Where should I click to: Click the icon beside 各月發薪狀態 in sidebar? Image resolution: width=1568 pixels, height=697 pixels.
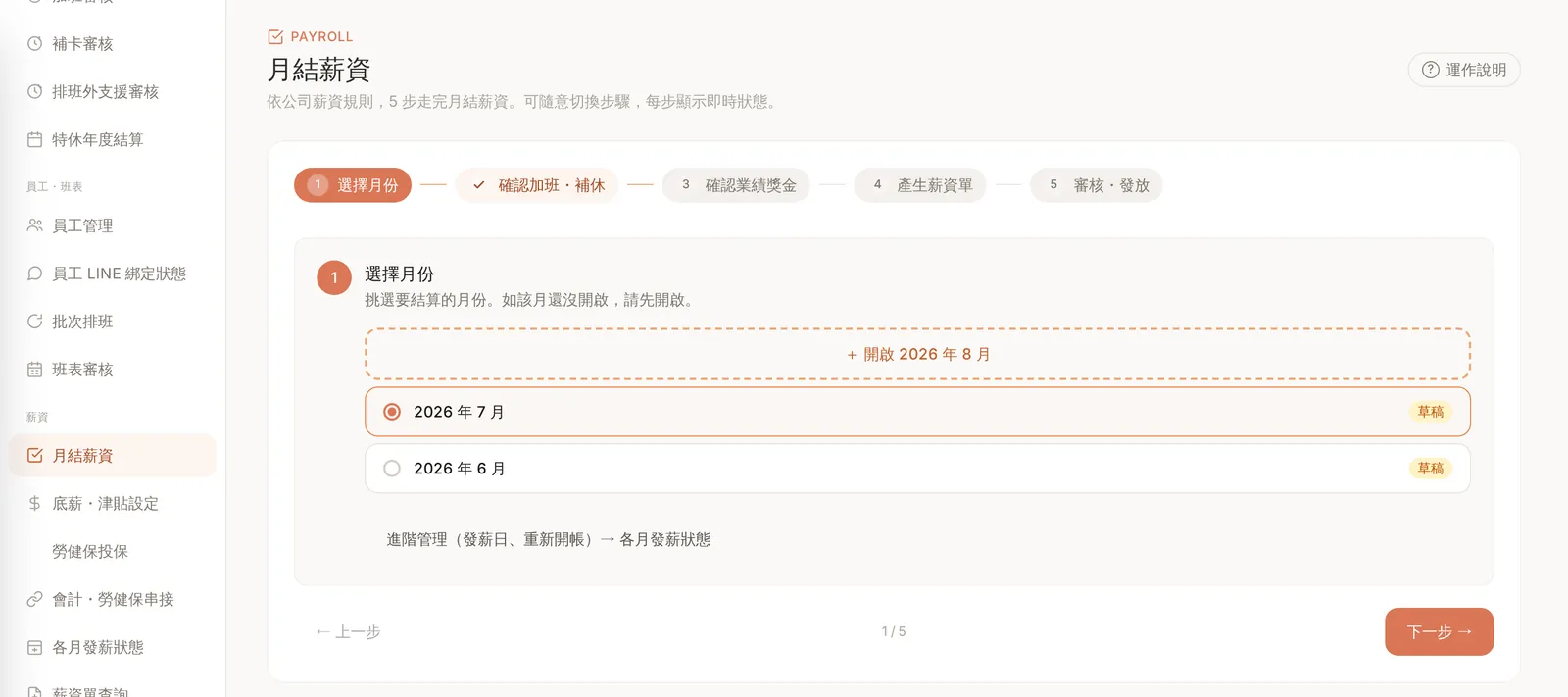pos(34,647)
